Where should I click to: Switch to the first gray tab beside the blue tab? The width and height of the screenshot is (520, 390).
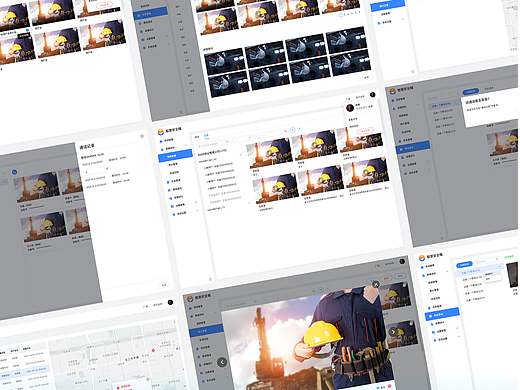point(197,137)
